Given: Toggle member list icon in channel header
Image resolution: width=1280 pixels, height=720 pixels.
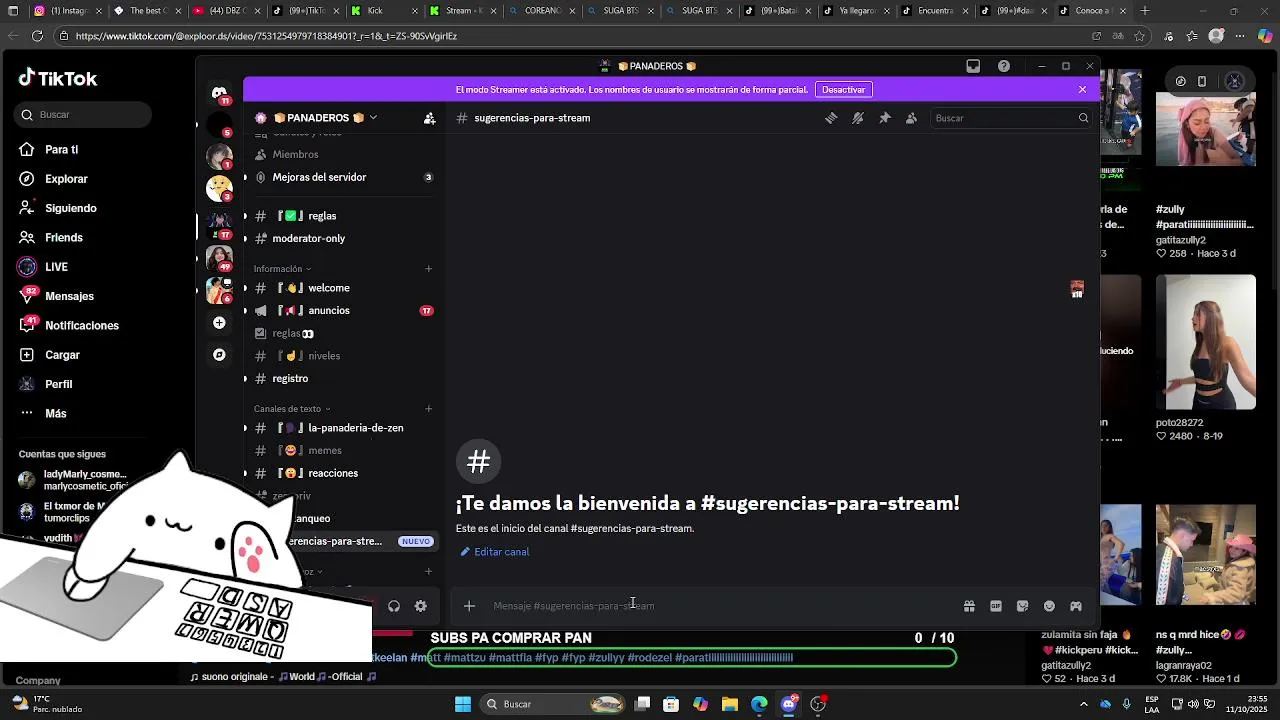Looking at the screenshot, I should click(x=911, y=118).
